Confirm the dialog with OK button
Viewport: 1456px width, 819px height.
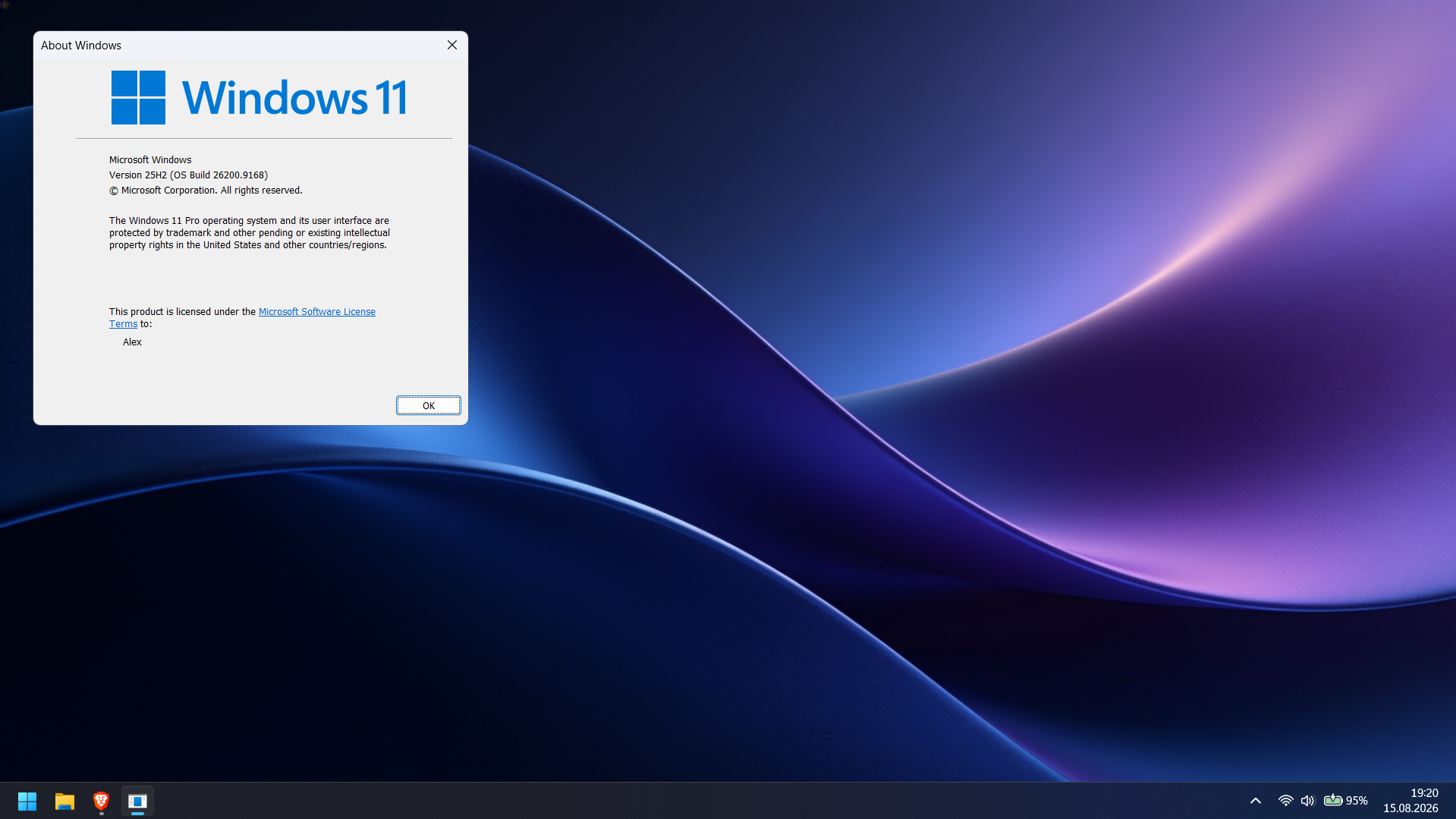(x=429, y=406)
